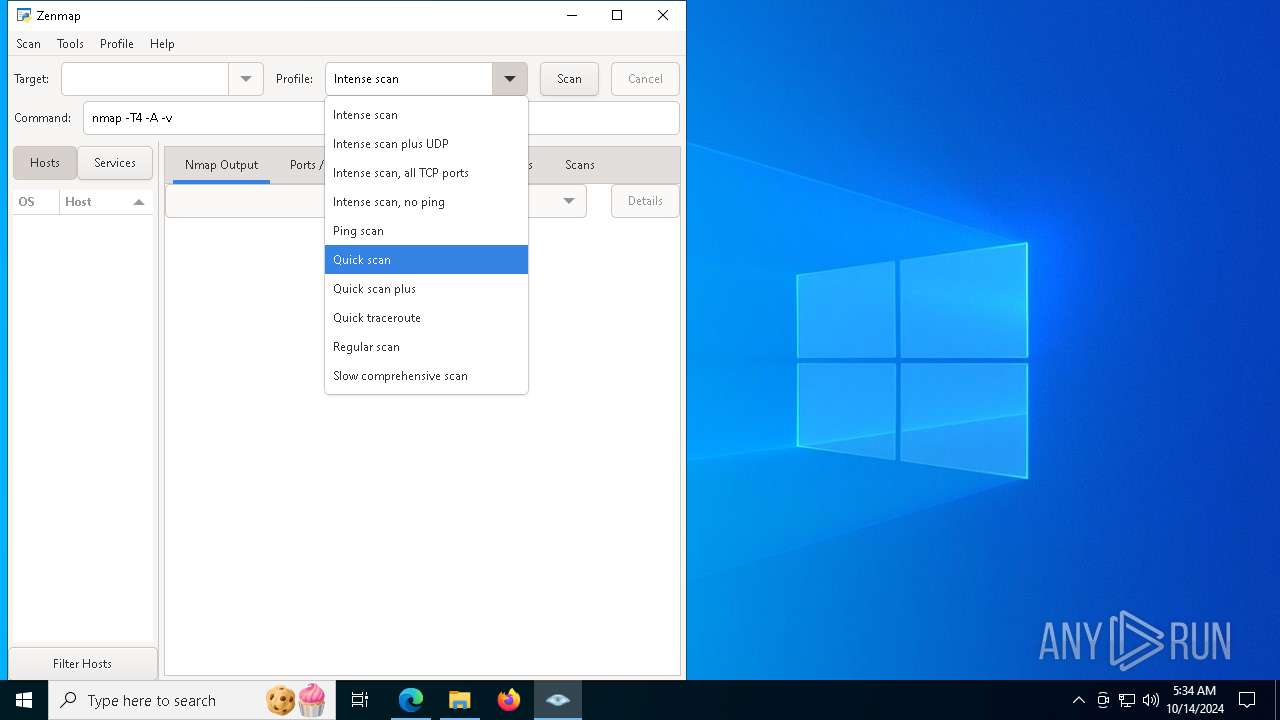Click the Cancel button

pyautogui.click(x=645, y=79)
